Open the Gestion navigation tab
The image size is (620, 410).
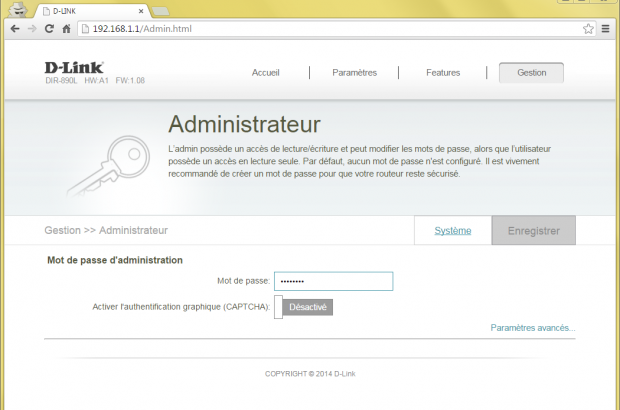click(x=531, y=73)
